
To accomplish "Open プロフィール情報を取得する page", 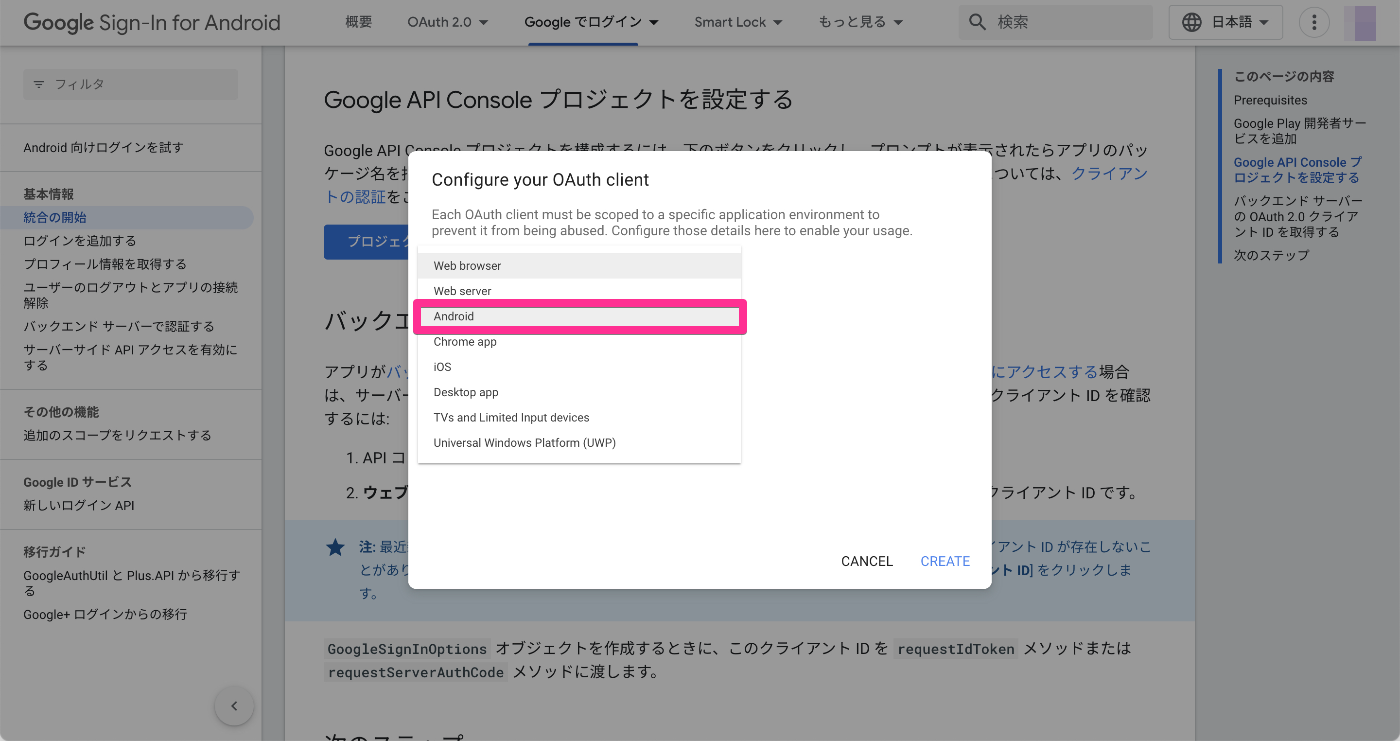I will click(x=105, y=264).
